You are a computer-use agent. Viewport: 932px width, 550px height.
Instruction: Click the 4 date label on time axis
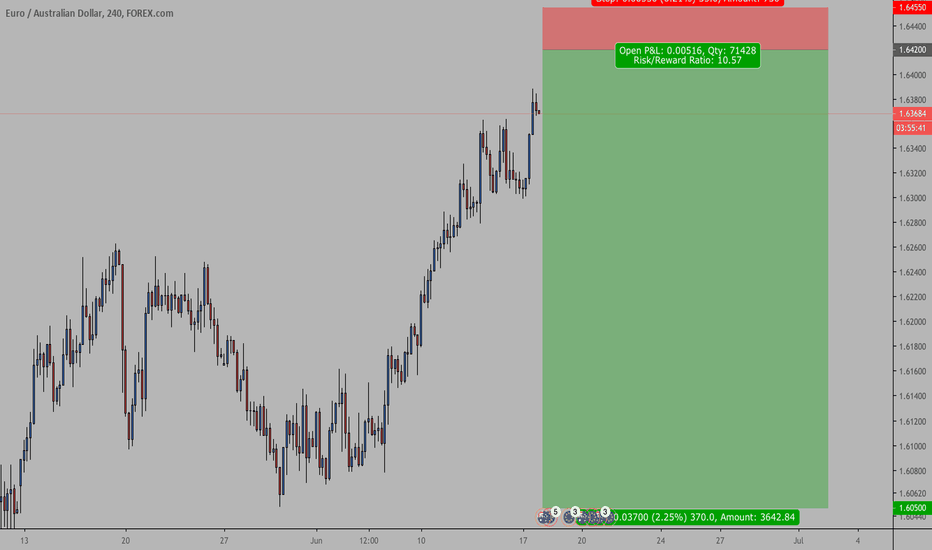click(858, 540)
